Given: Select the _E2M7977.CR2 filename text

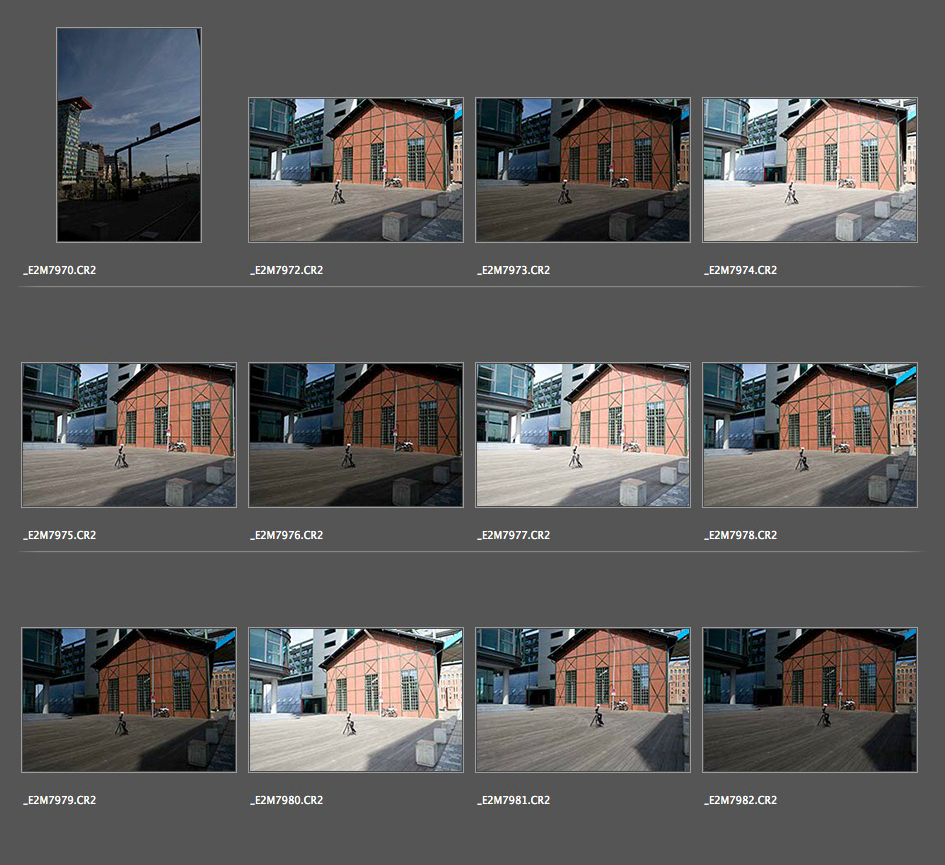Looking at the screenshot, I should (514, 535).
